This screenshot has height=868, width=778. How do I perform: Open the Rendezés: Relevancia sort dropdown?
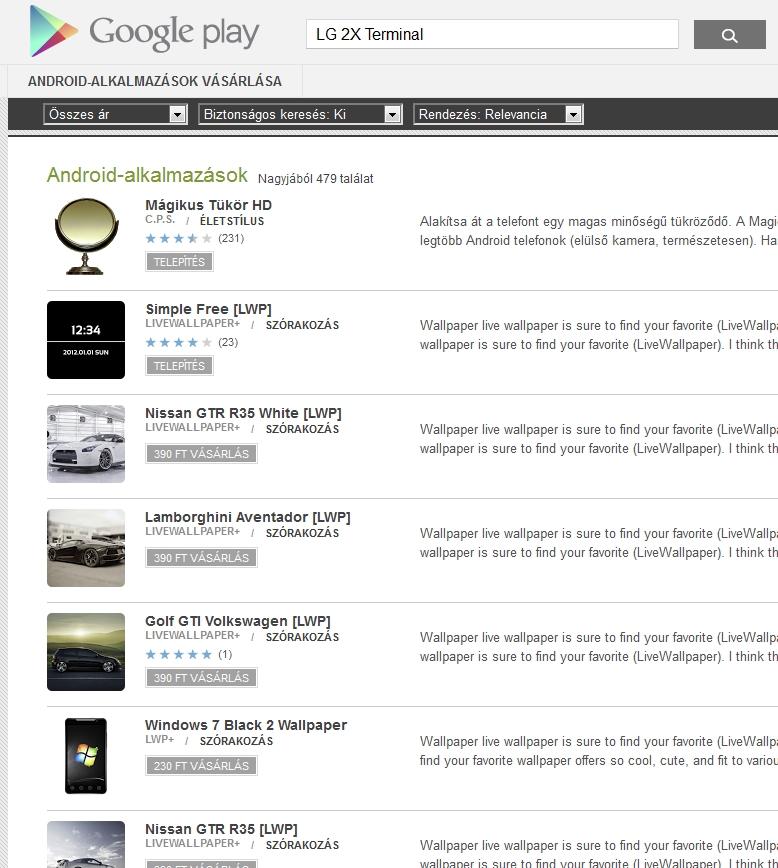(x=498, y=114)
